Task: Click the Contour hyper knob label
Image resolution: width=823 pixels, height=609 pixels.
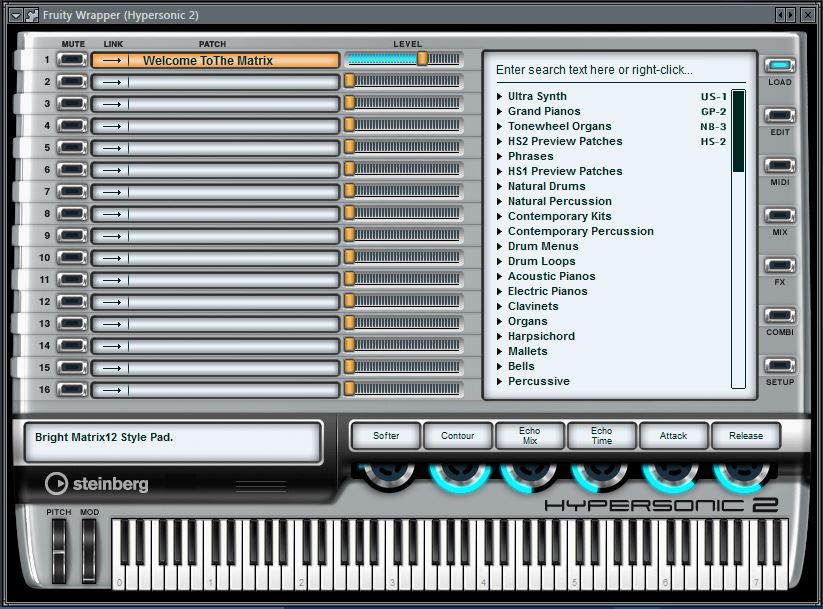Action: (458, 435)
